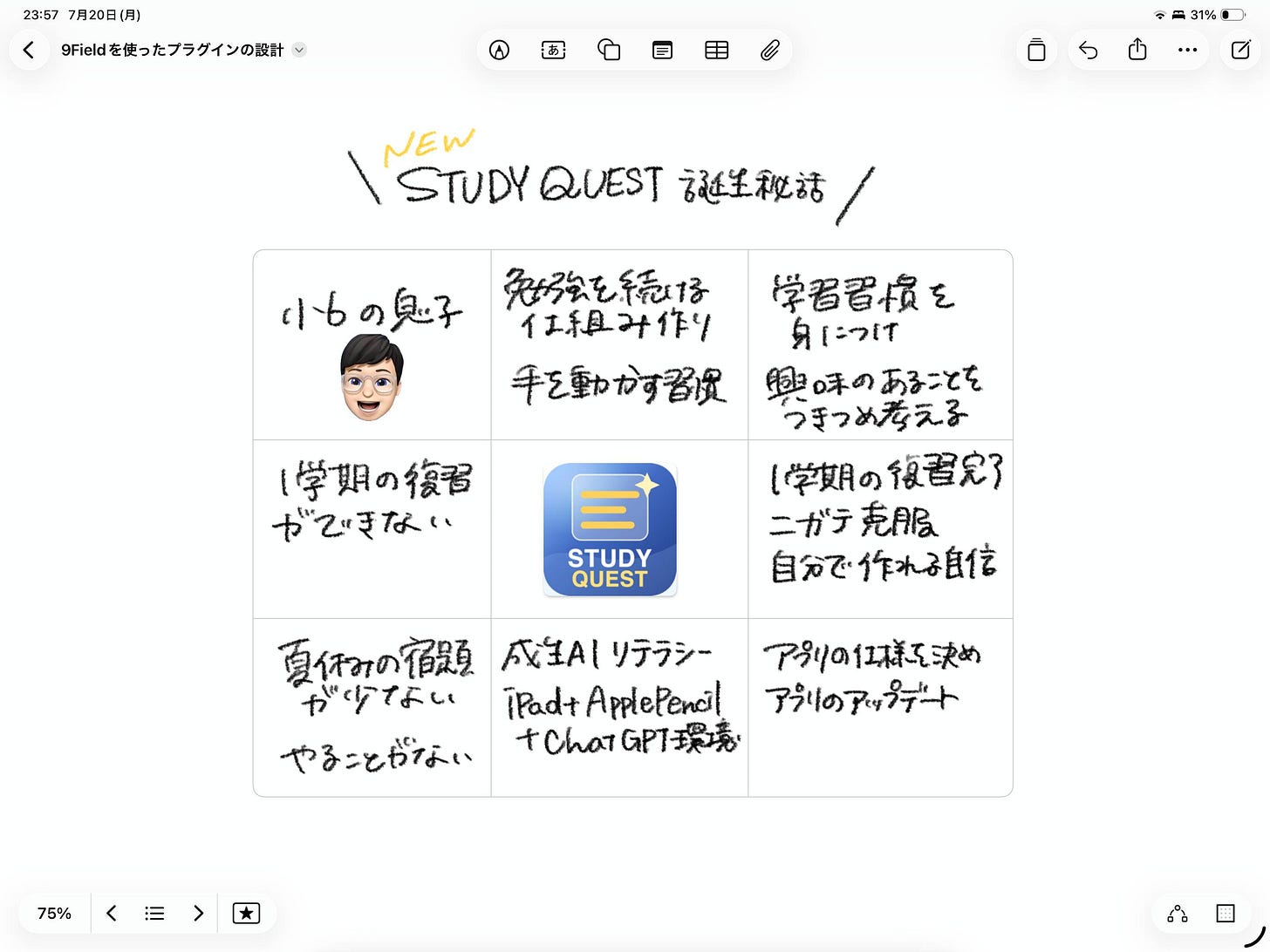Select handwriting 自分で作れる自信
This screenshot has width=1270, height=952.
click(x=883, y=567)
